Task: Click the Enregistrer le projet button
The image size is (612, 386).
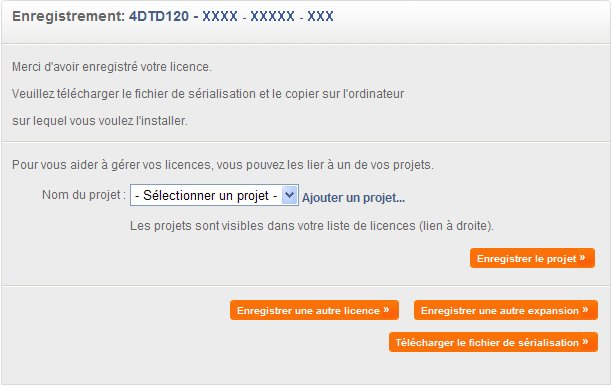Action: pos(532,258)
